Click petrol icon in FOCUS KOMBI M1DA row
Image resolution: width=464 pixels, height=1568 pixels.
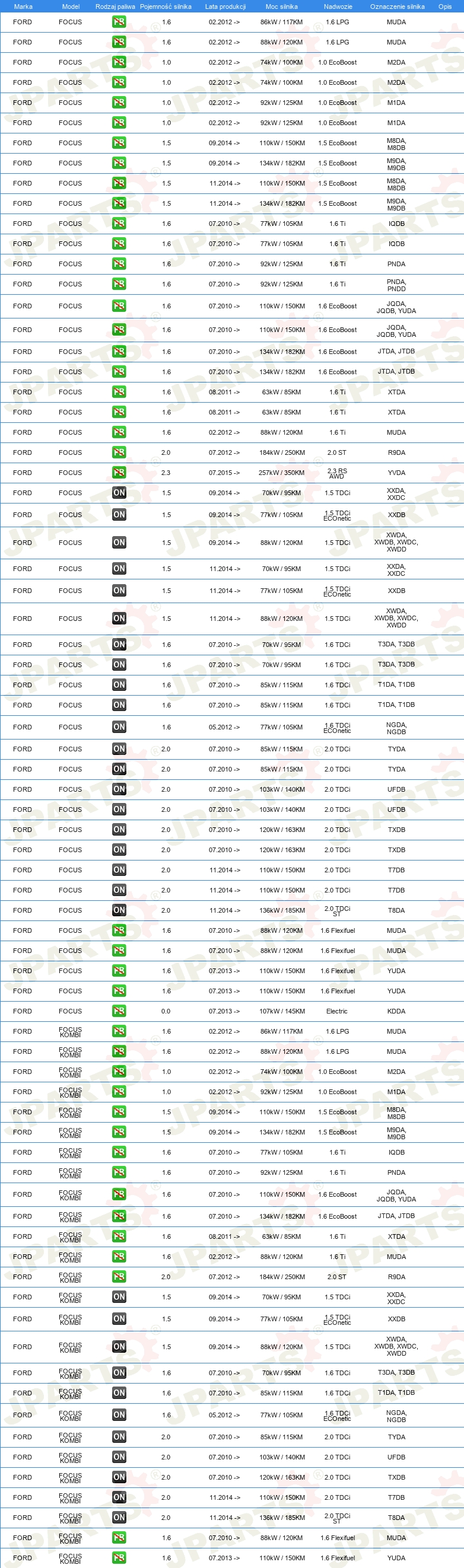119,1091
